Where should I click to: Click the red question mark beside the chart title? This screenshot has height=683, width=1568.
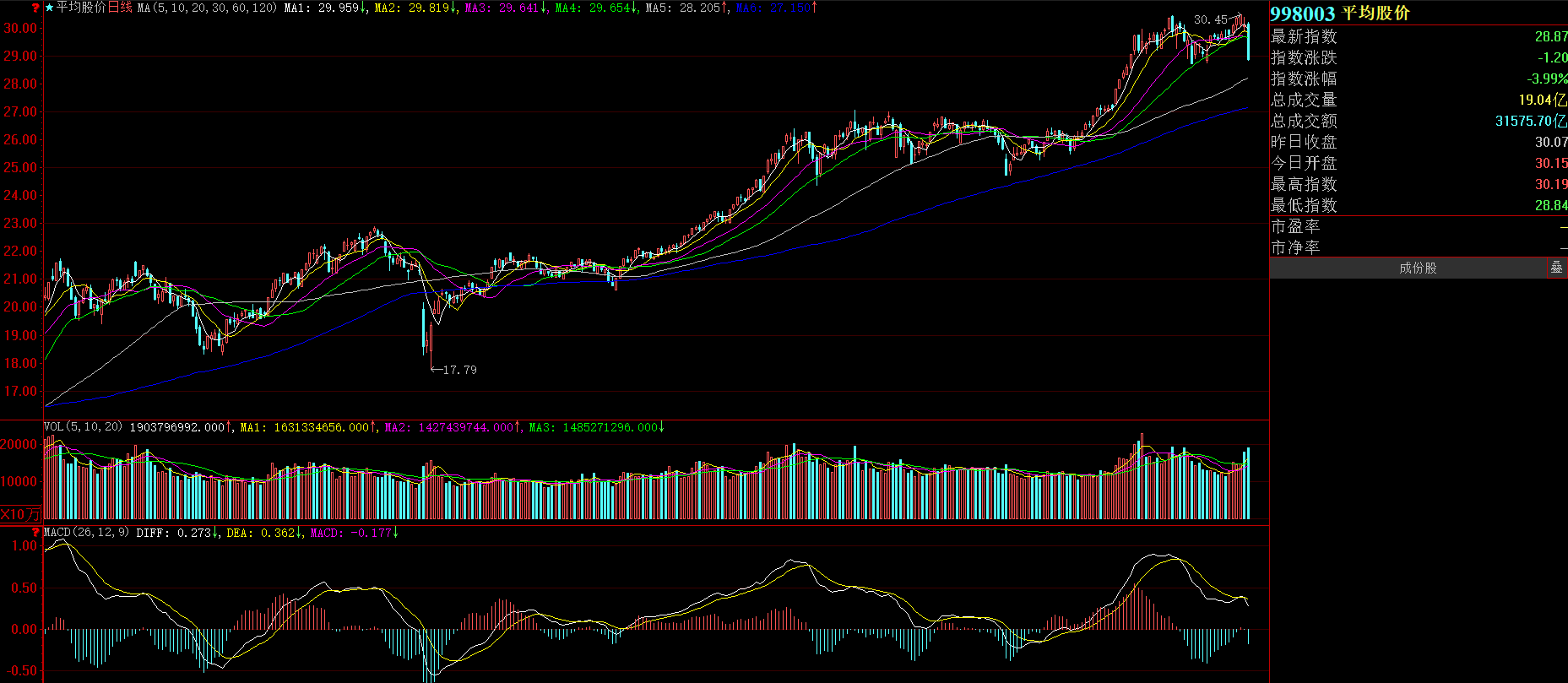(35, 8)
